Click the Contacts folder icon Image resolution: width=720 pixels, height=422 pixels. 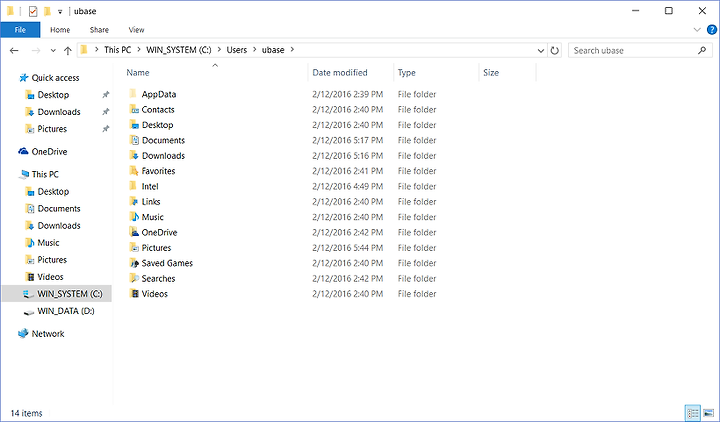[x=134, y=109]
